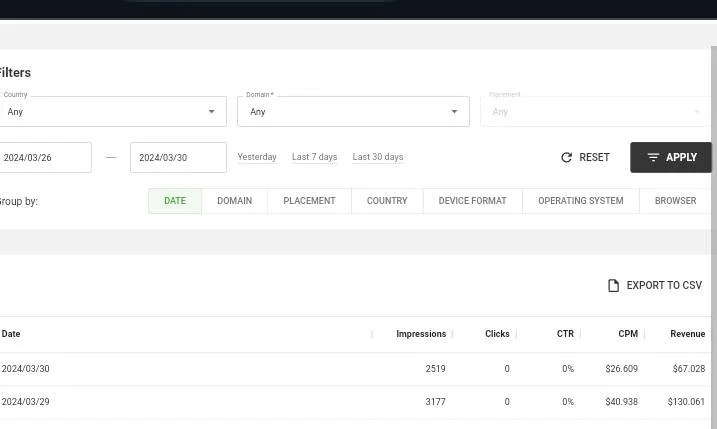Group by DOMAIN
717x429 pixels.
(x=235, y=201)
